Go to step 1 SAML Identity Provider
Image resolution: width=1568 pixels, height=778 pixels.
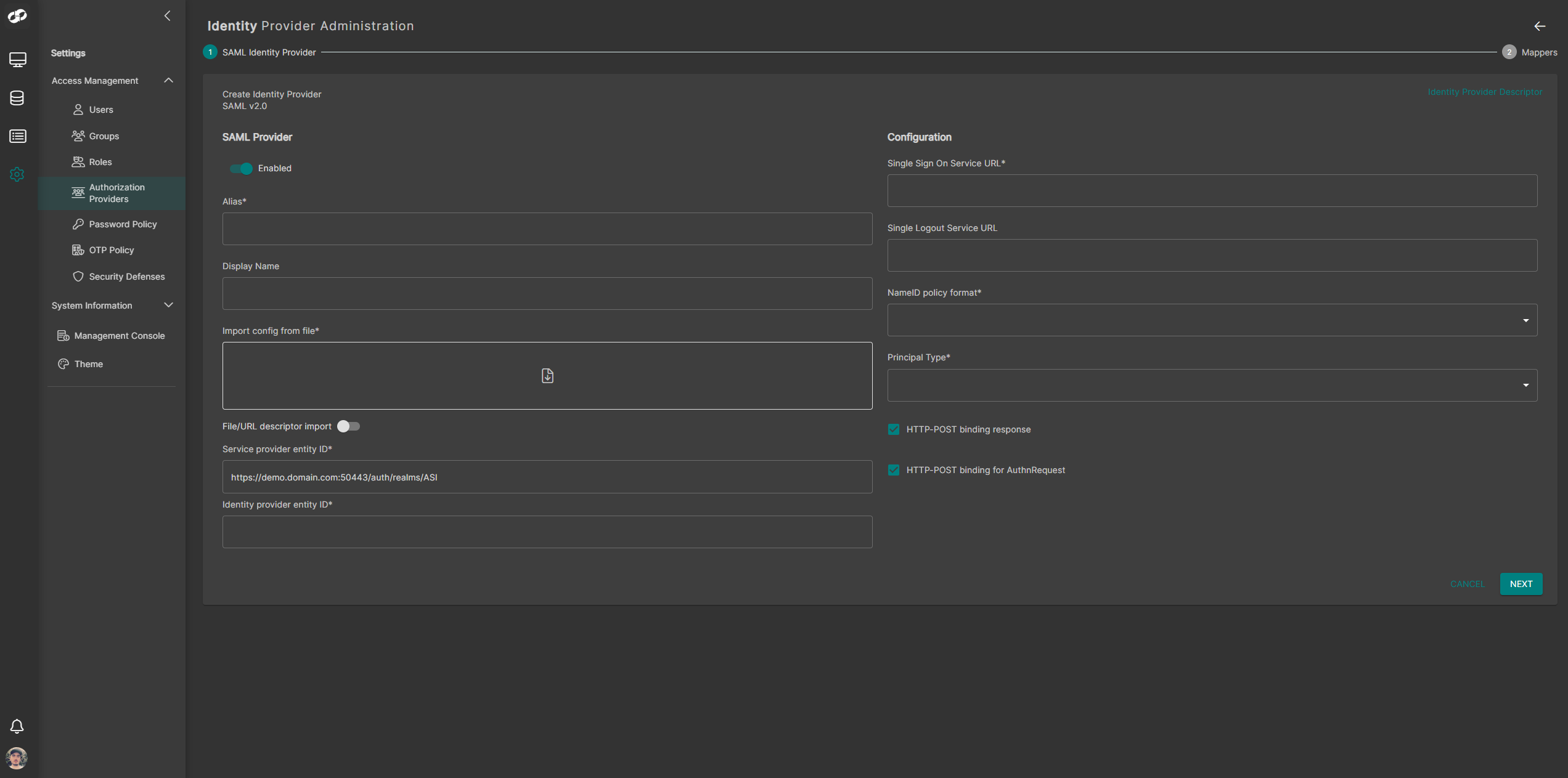(259, 52)
